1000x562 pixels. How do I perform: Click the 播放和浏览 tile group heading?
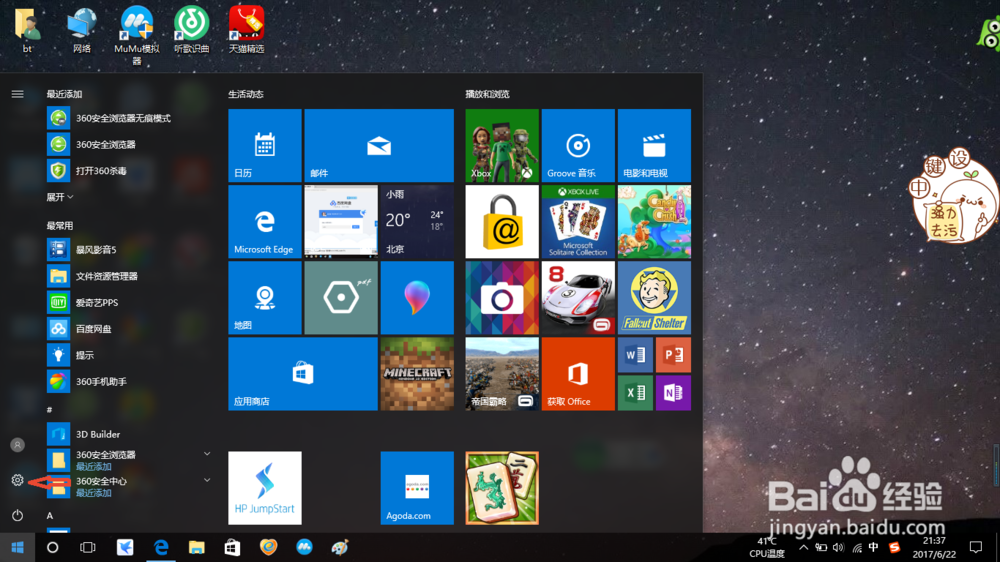487,94
